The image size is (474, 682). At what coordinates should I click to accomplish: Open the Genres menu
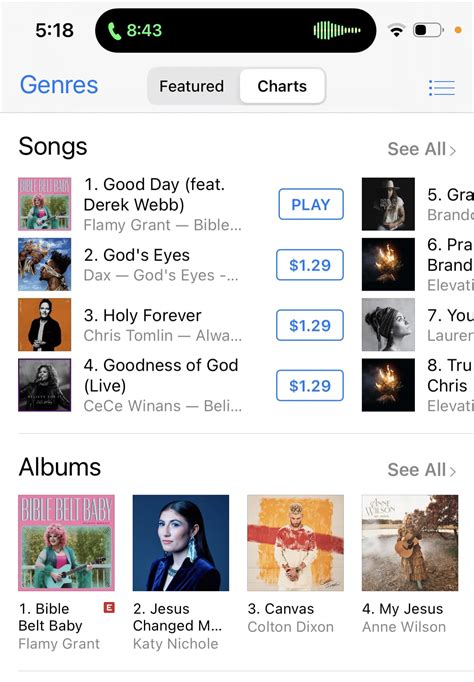click(59, 84)
